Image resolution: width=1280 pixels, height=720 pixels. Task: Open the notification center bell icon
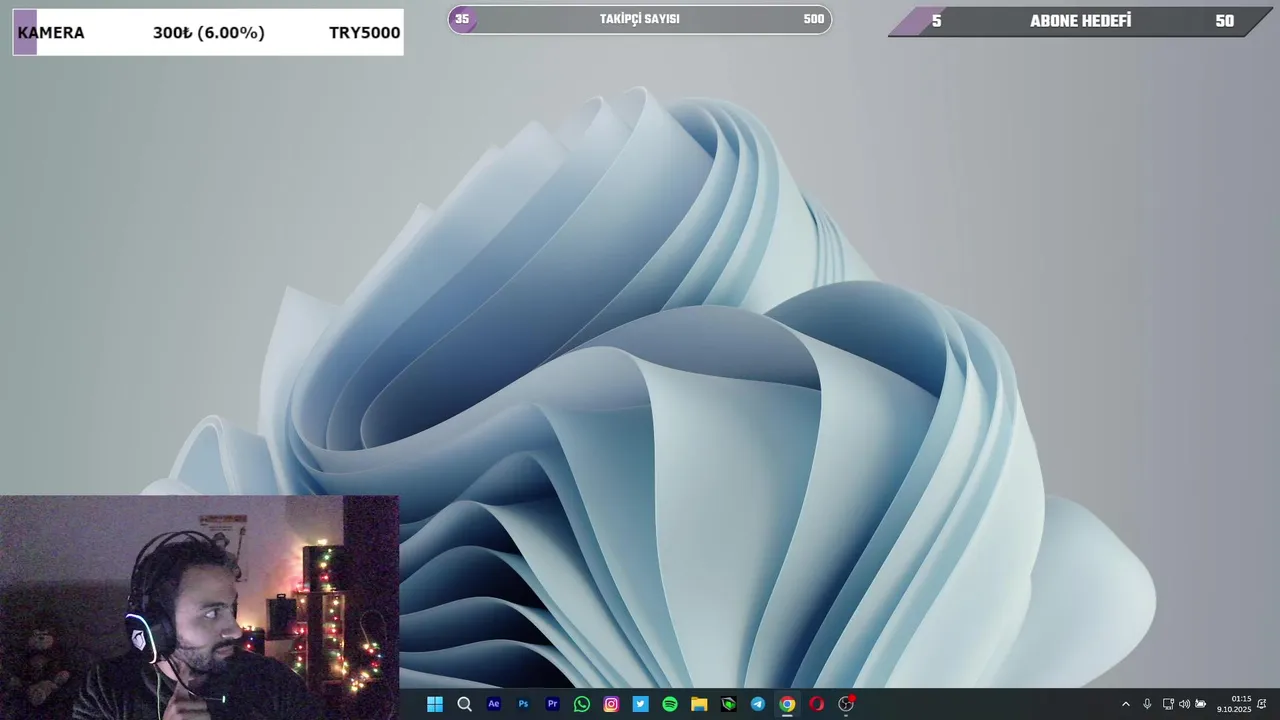(1262, 704)
